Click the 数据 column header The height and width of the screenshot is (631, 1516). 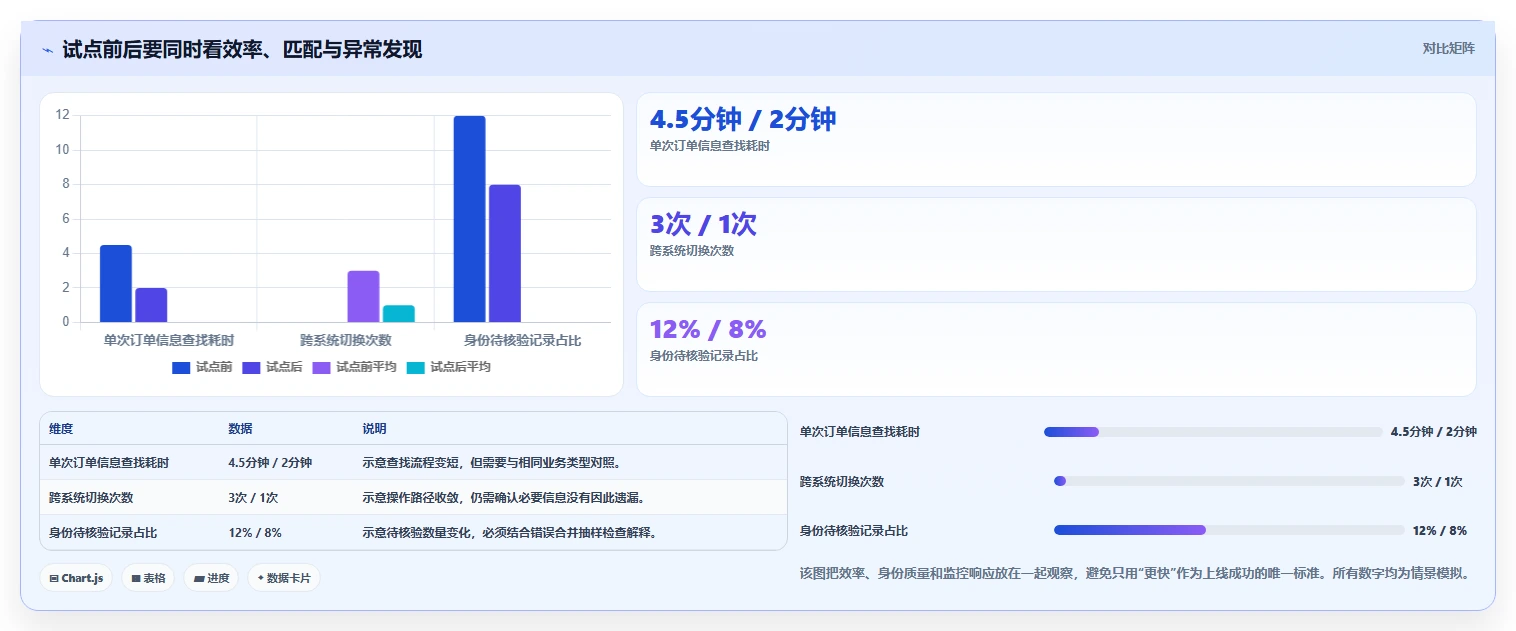(240, 428)
